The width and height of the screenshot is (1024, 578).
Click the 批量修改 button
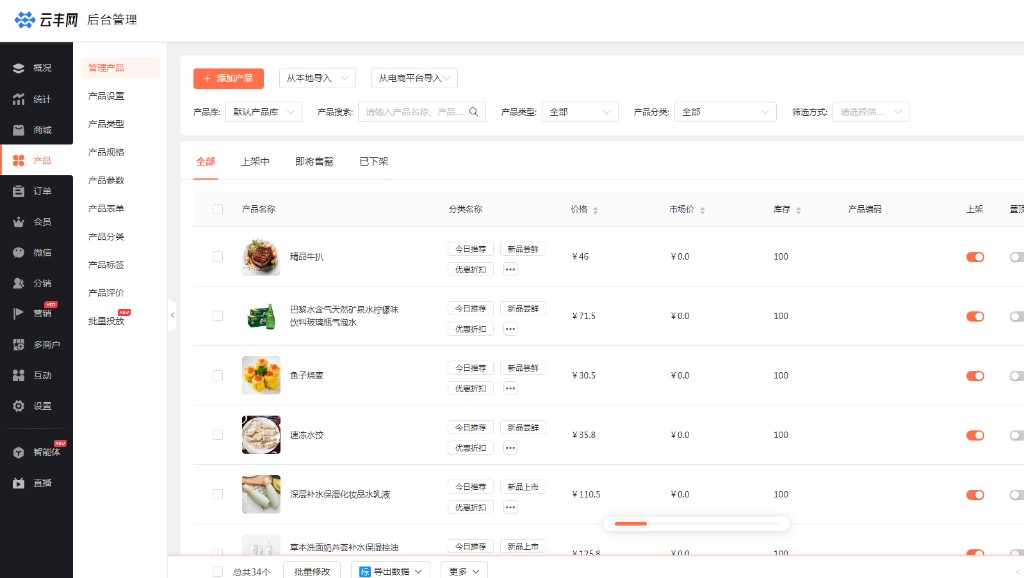pyautogui.click(x=312, y=571)
